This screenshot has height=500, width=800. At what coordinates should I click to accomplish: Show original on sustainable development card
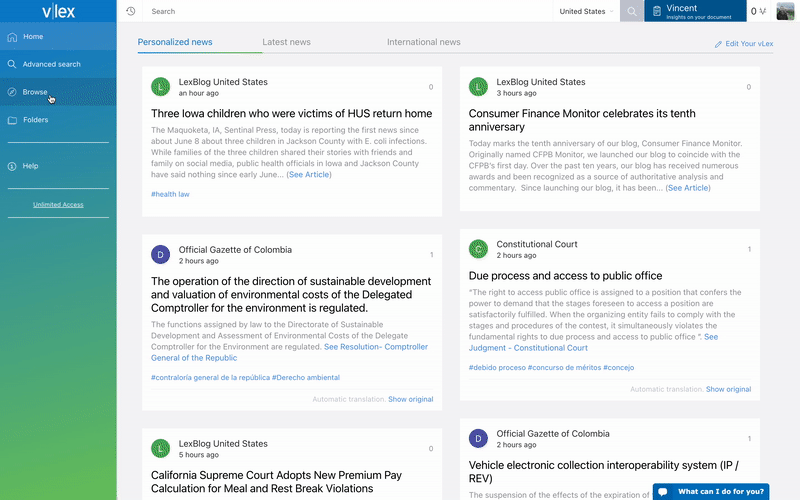(x=411, y=399)
